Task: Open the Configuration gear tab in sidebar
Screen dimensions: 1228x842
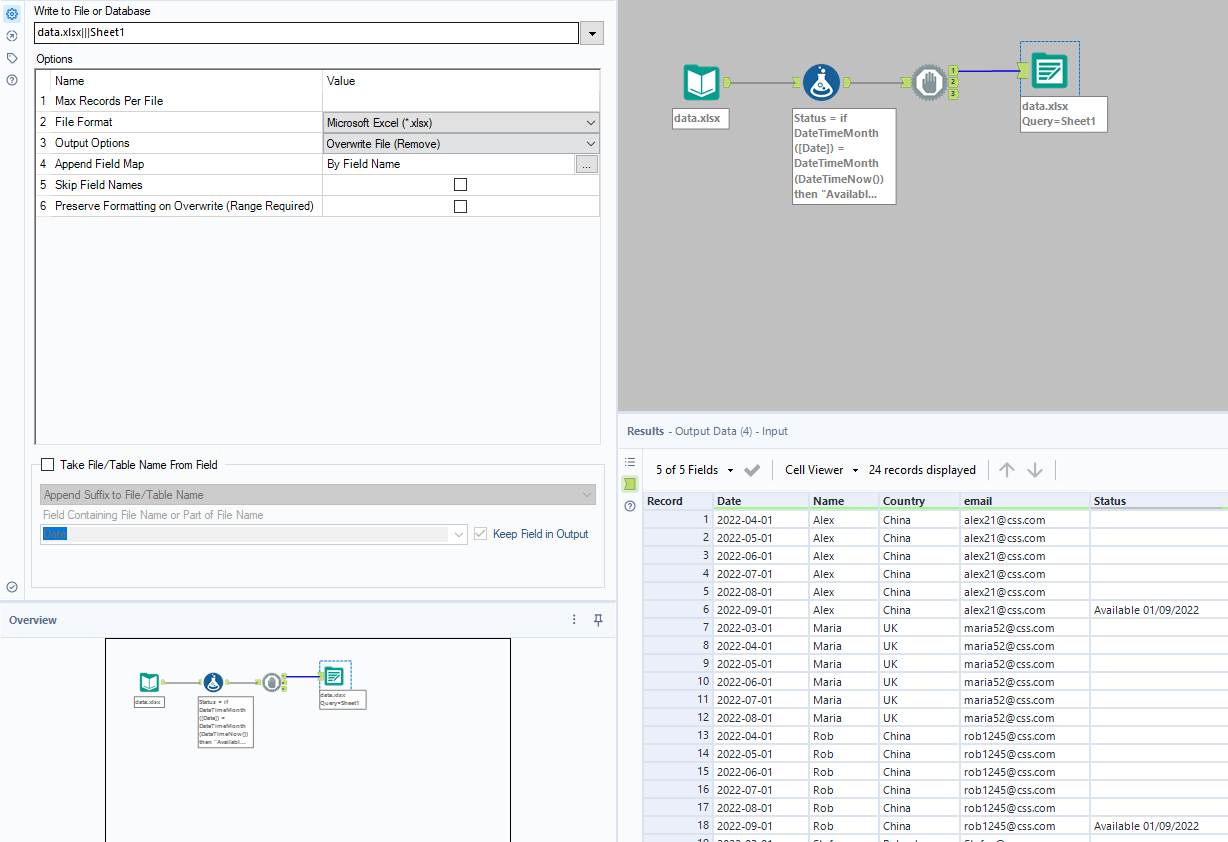Action: pos(12,14)
